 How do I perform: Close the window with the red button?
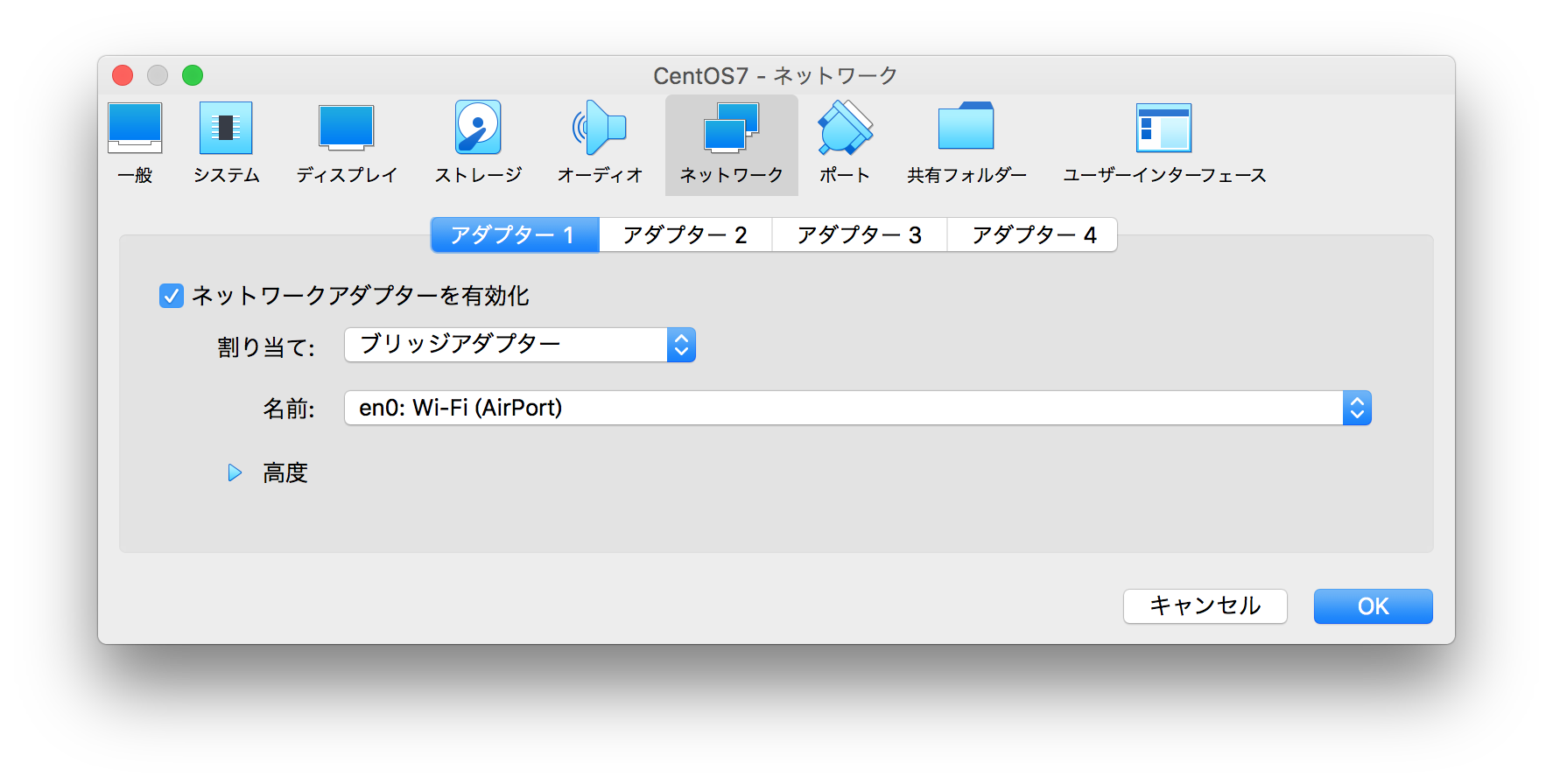tap(123, 75)
